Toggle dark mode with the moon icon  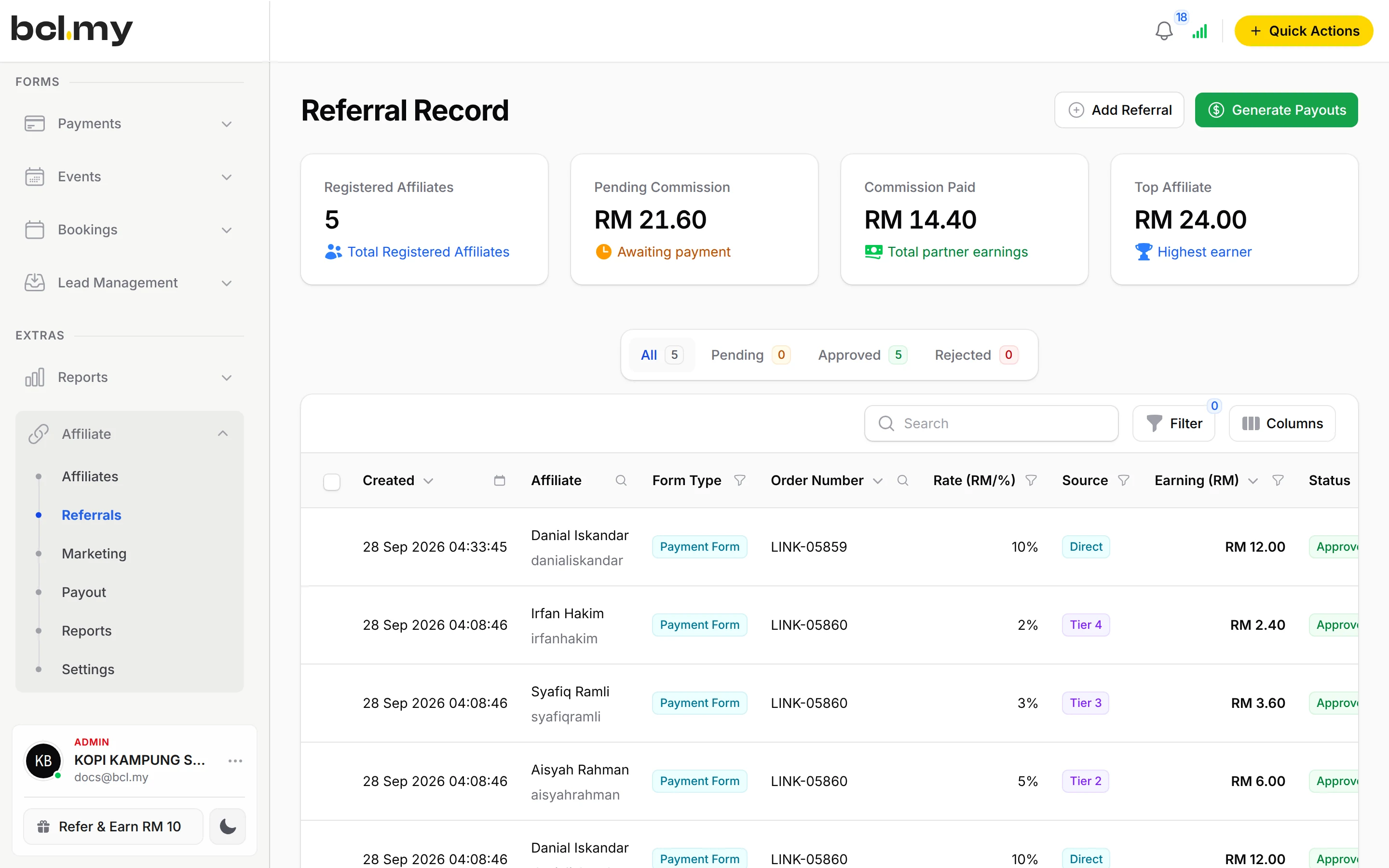point(227,827)
